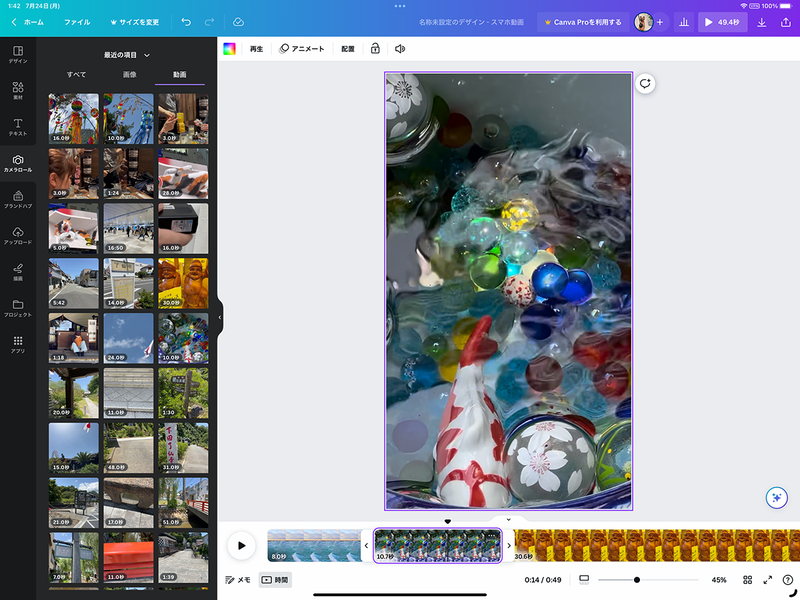Open the magic assistant sparkle button

[x=775, y=498]
